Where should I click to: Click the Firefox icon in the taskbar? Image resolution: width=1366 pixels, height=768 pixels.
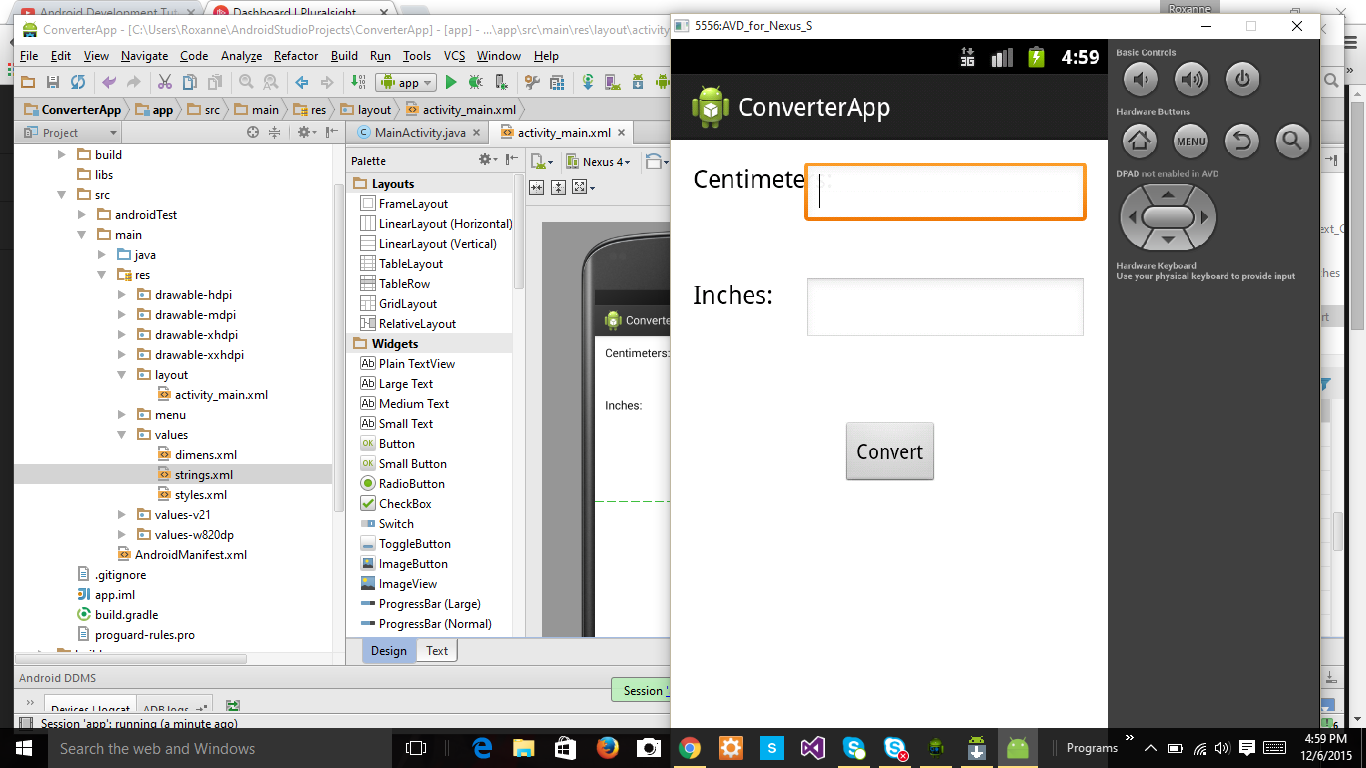coord(607,748)
